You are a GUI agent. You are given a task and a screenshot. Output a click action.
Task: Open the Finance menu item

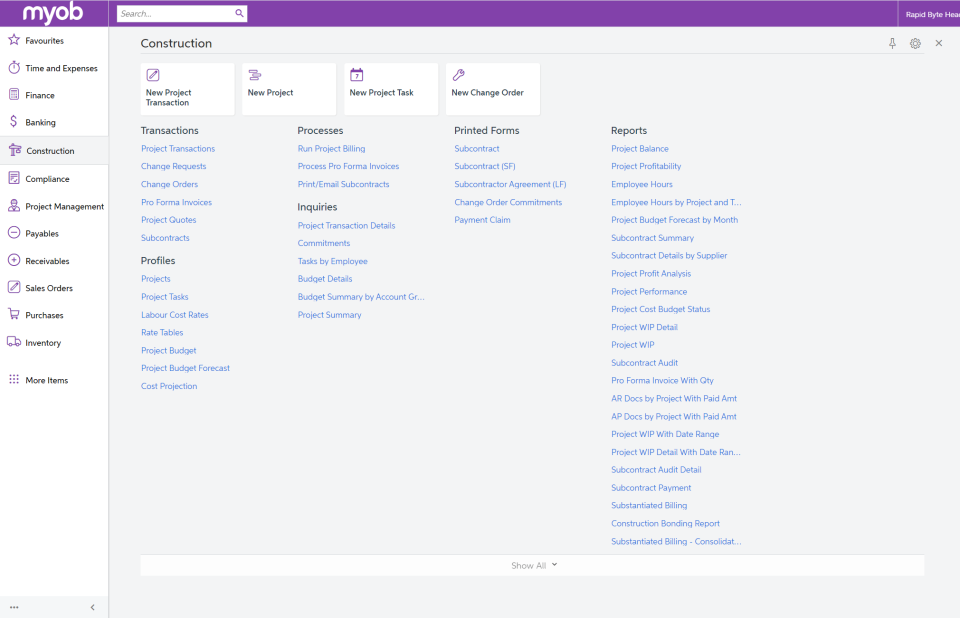point(54,95)
